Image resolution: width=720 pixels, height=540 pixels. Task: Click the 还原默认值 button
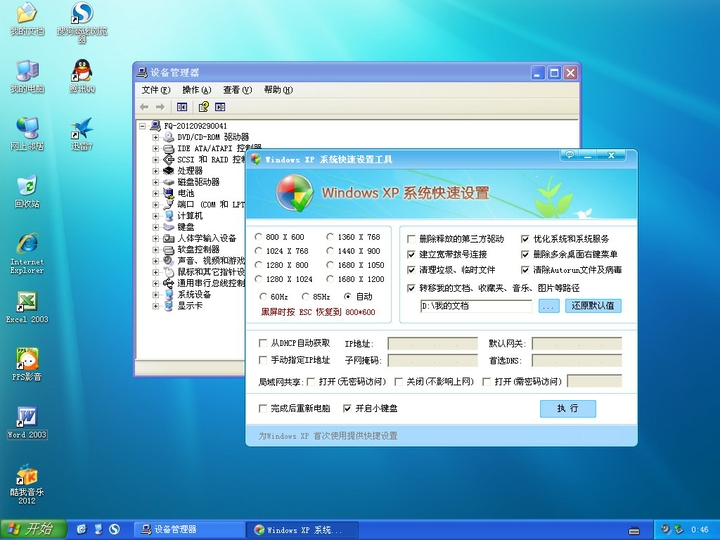click(593, 306)
